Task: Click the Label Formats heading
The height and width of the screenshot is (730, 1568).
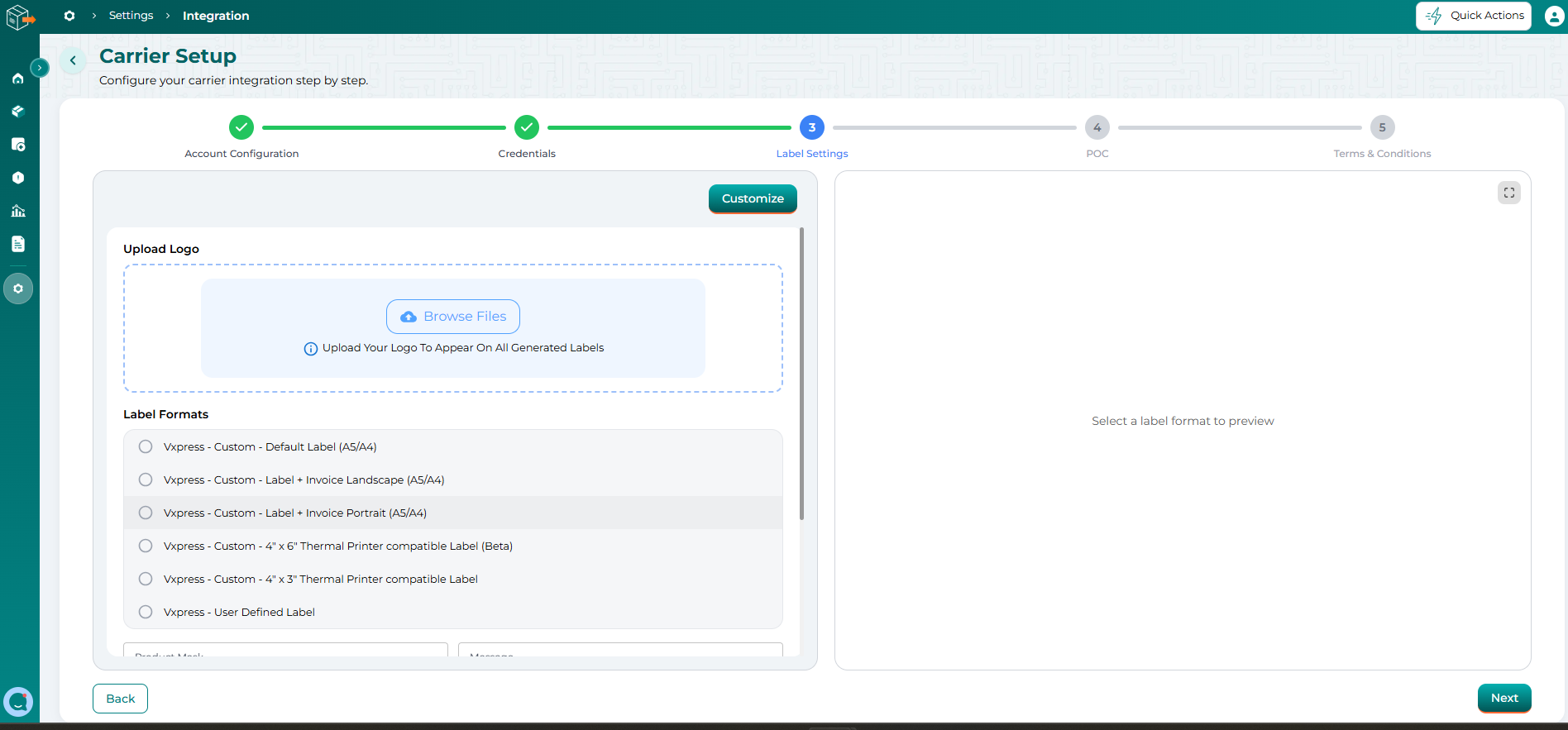Action: pyautogui.click(x=165, y=414)
